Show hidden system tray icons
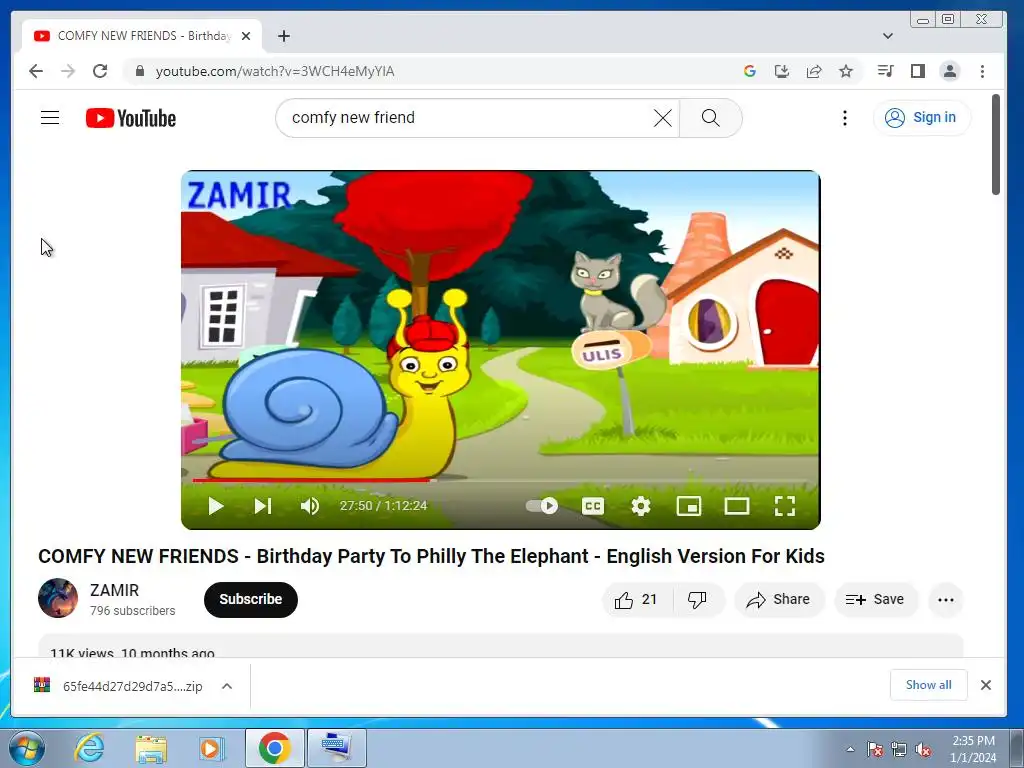 850,749
